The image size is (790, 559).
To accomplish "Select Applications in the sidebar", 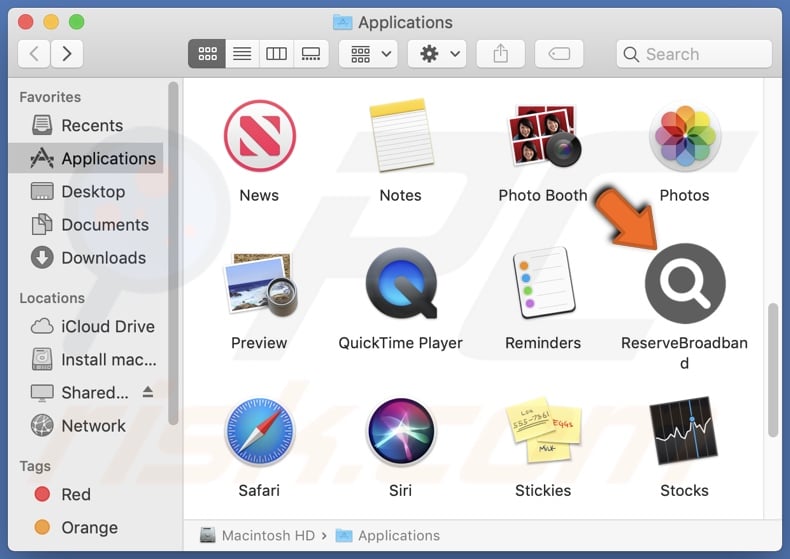I will point(86,159).
